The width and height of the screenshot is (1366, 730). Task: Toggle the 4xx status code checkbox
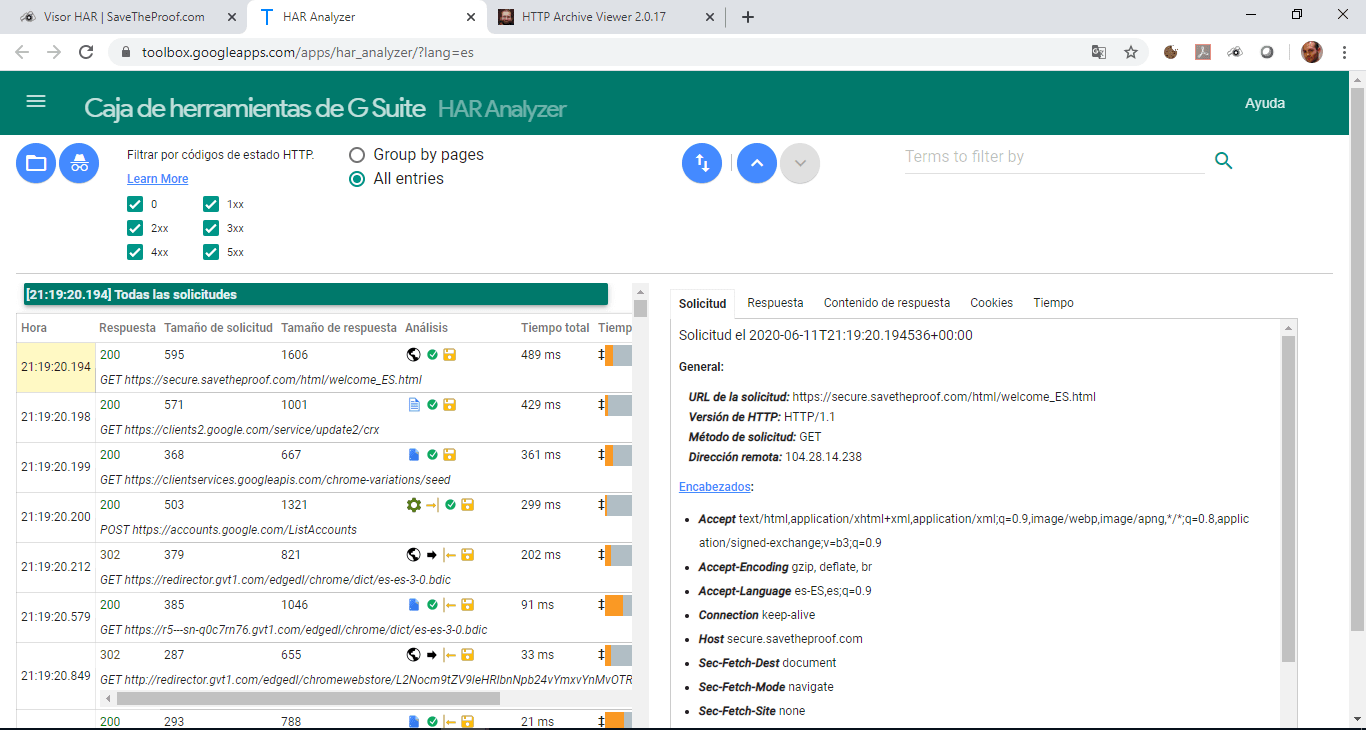(x=135, y=252)
